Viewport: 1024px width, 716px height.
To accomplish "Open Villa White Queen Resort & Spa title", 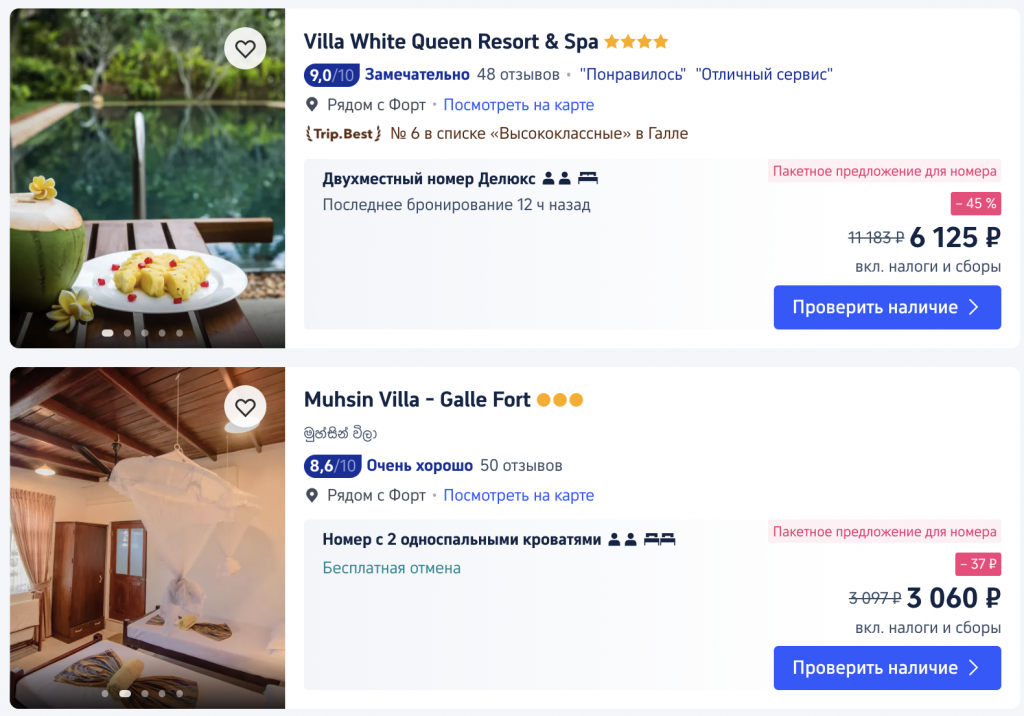I will click(451, 42).
